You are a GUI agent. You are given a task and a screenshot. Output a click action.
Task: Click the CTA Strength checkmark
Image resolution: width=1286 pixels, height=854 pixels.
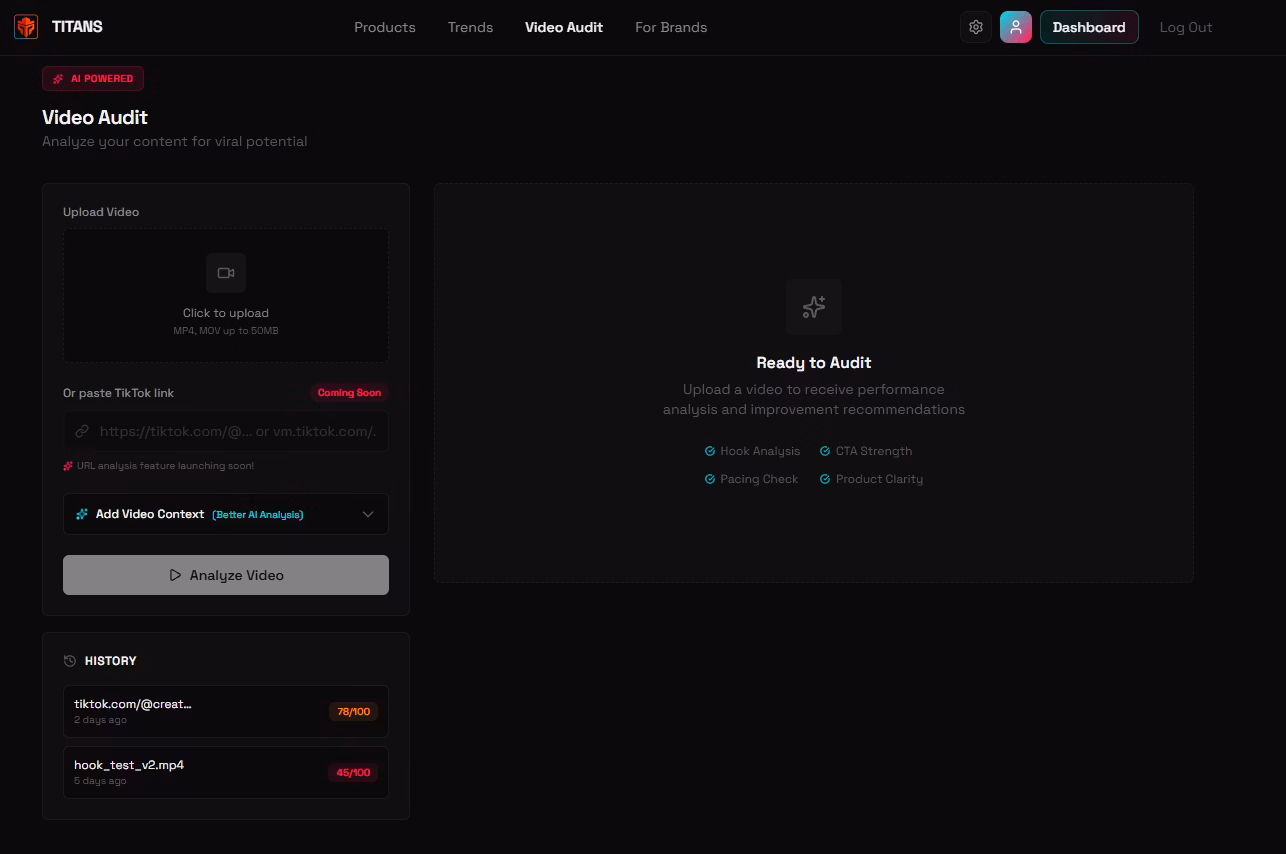tap(825, 451)
